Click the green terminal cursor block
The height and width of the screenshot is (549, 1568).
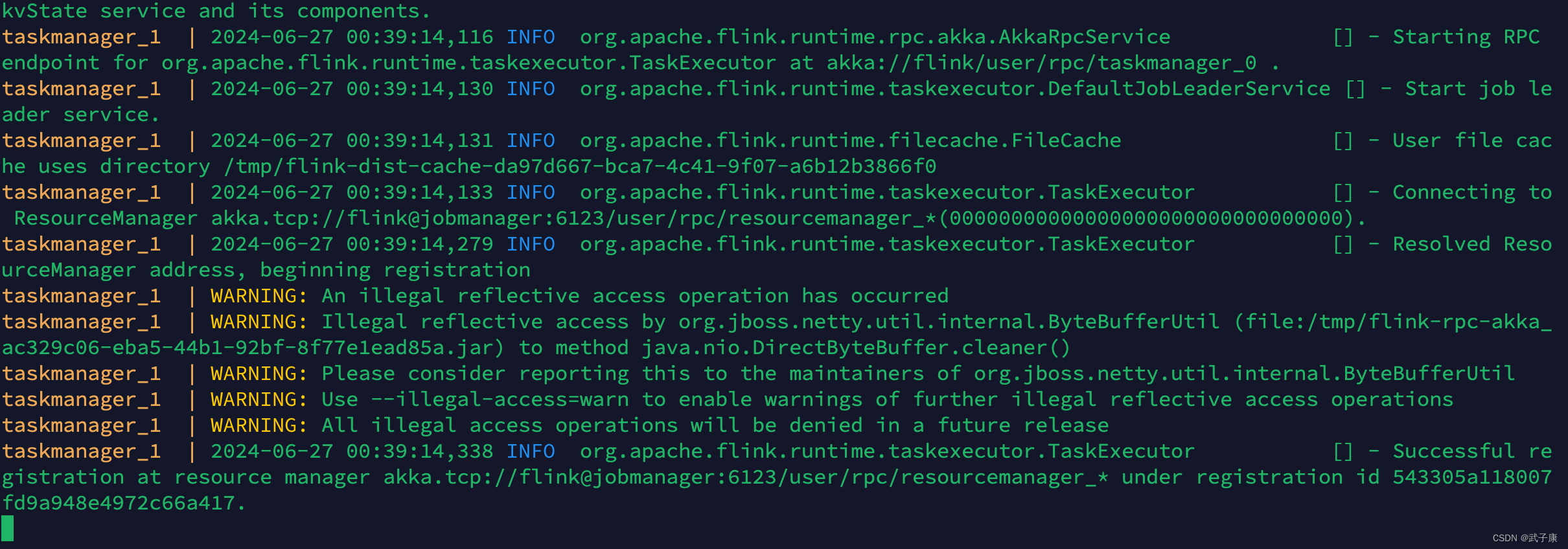8,528
